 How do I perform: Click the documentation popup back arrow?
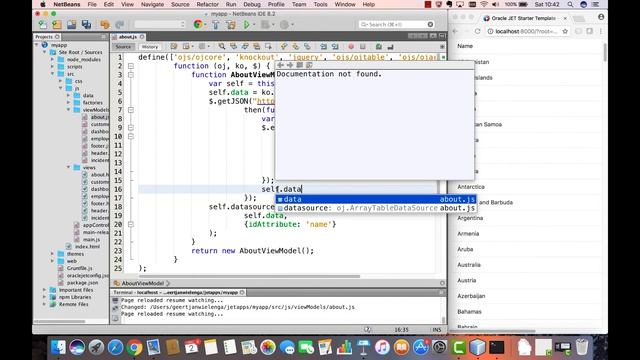(280, 65)
